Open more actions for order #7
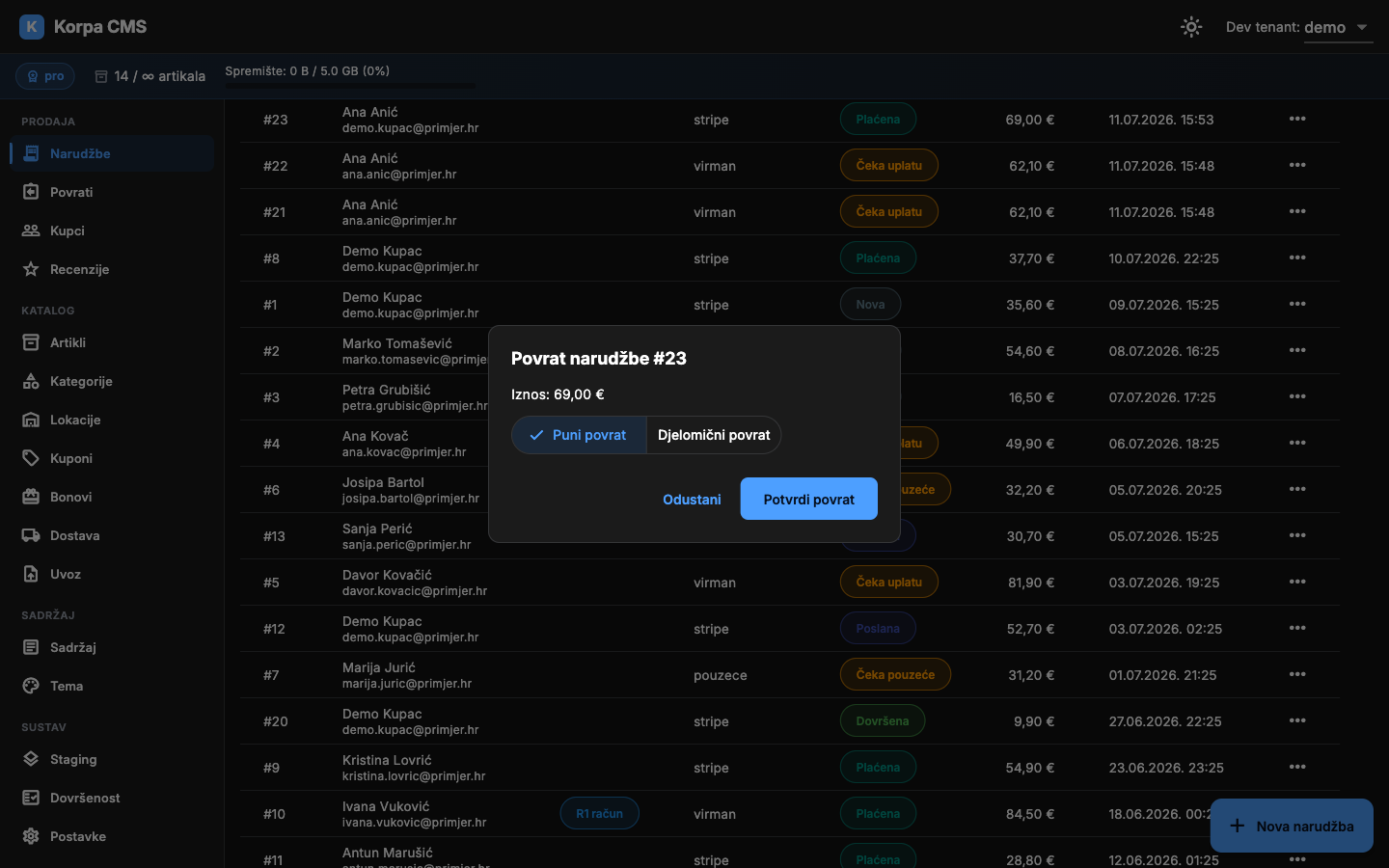1389x868 pixels. [x=1297, y=674]
